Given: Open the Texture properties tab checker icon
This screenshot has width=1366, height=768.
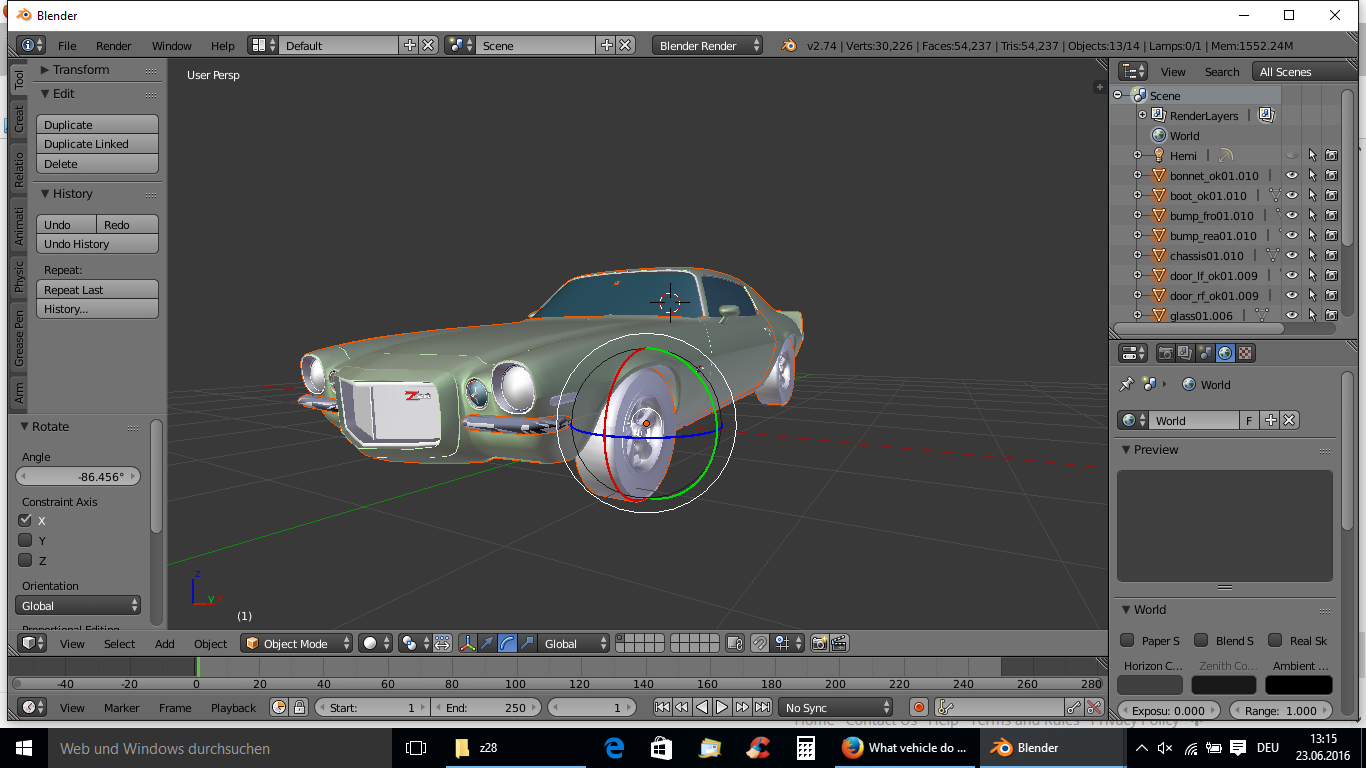Looking at the screenshot, I should pos(1245,353).
